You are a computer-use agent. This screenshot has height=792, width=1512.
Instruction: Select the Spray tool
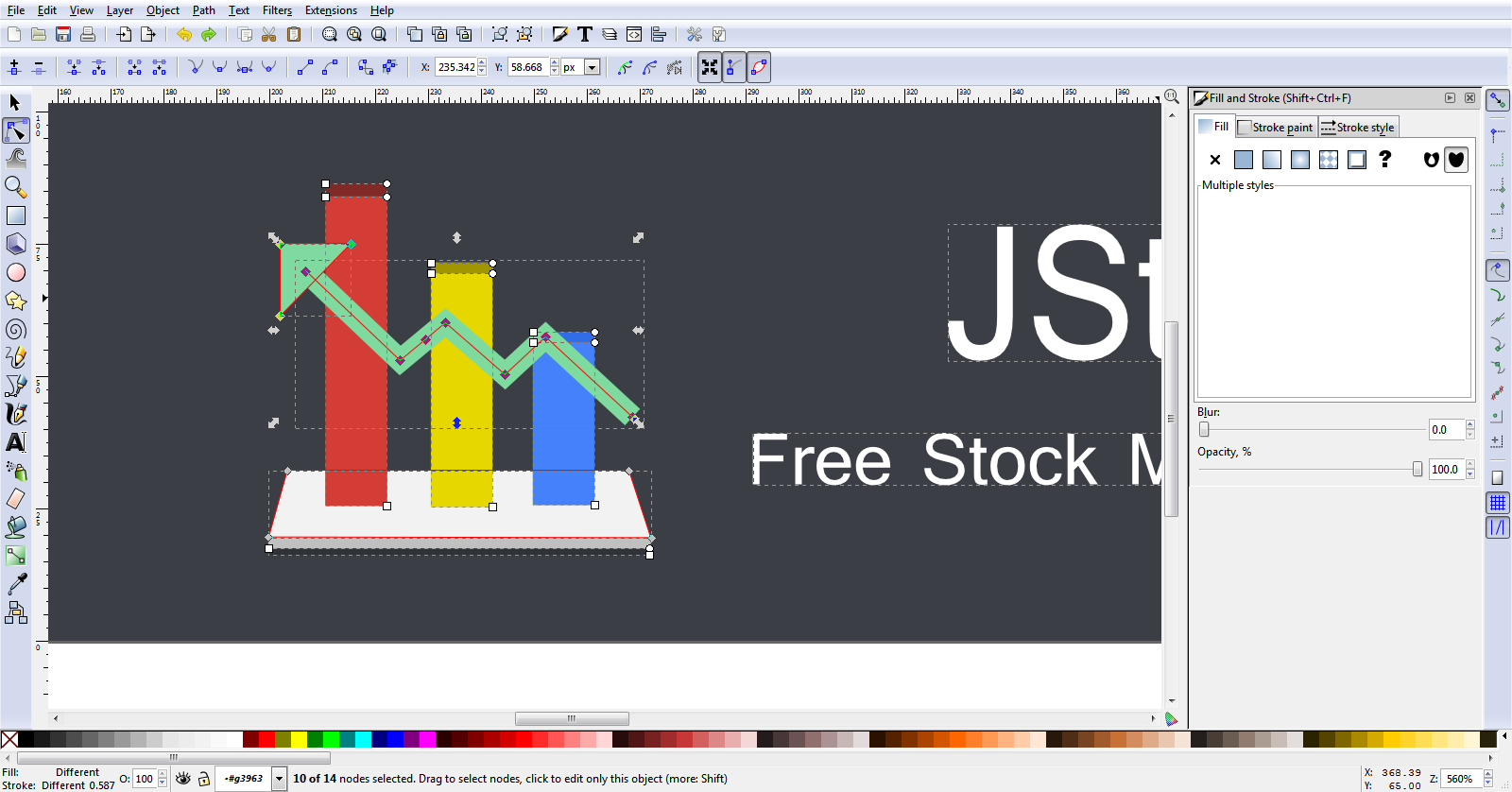(x=15, y=471)
